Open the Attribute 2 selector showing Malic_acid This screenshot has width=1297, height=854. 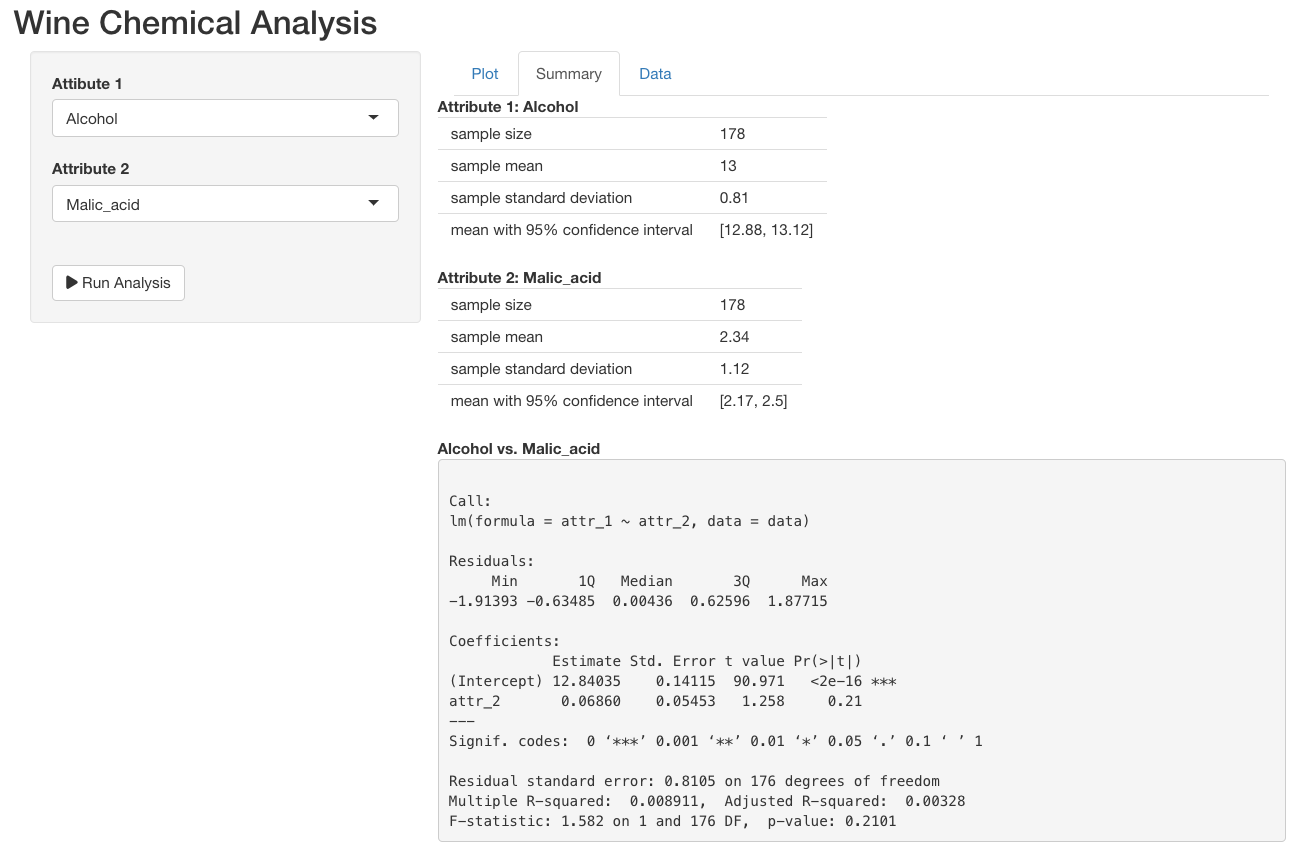click(x=225, y=203)
